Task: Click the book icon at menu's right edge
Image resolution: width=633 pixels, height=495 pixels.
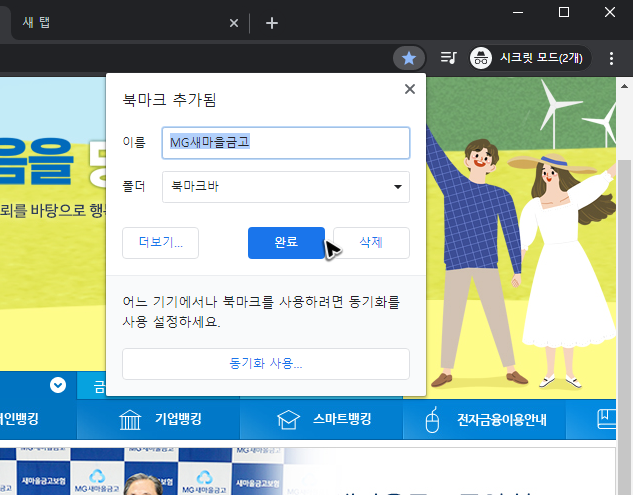Action: point(606,419)
